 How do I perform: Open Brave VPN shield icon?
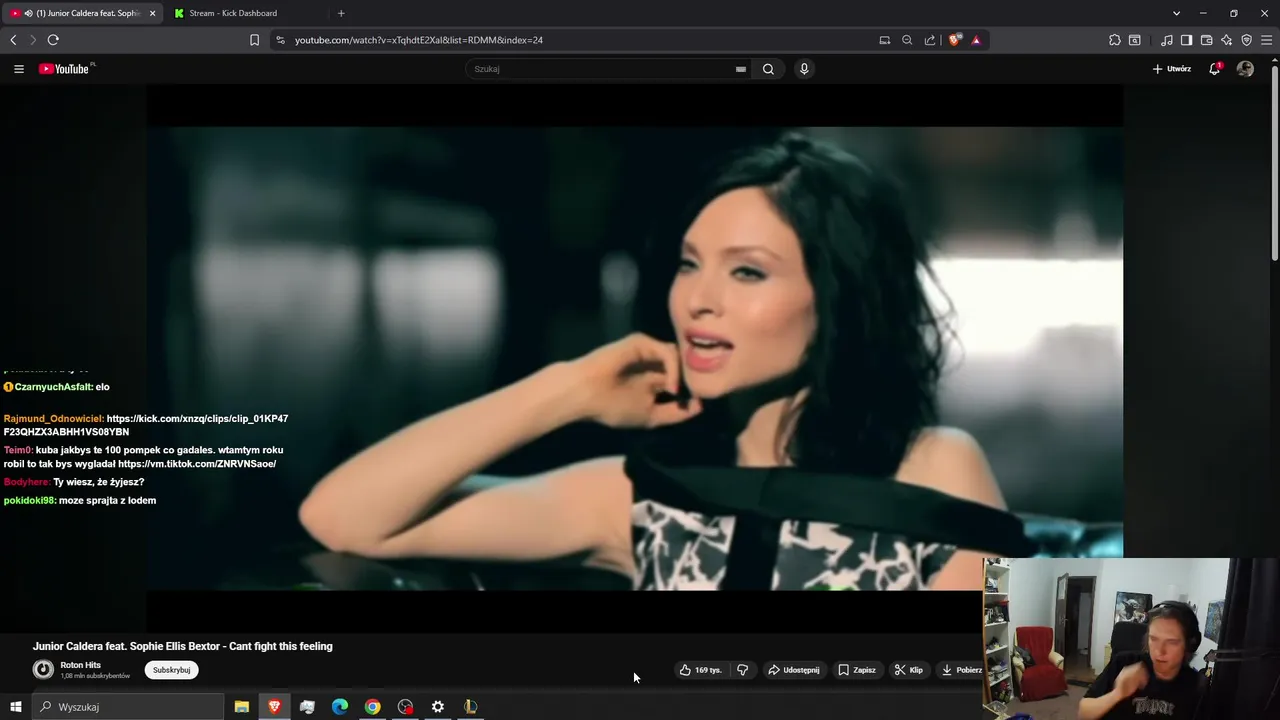point(1247,40)
